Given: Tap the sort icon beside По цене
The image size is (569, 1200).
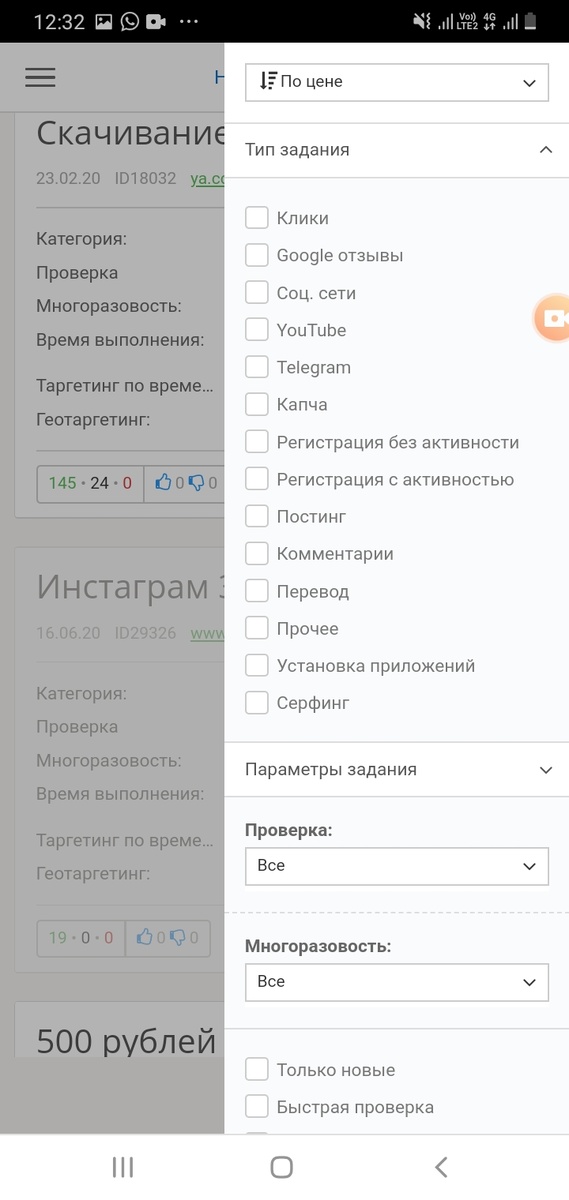Looking at the screenshot, I should [267, 82].
